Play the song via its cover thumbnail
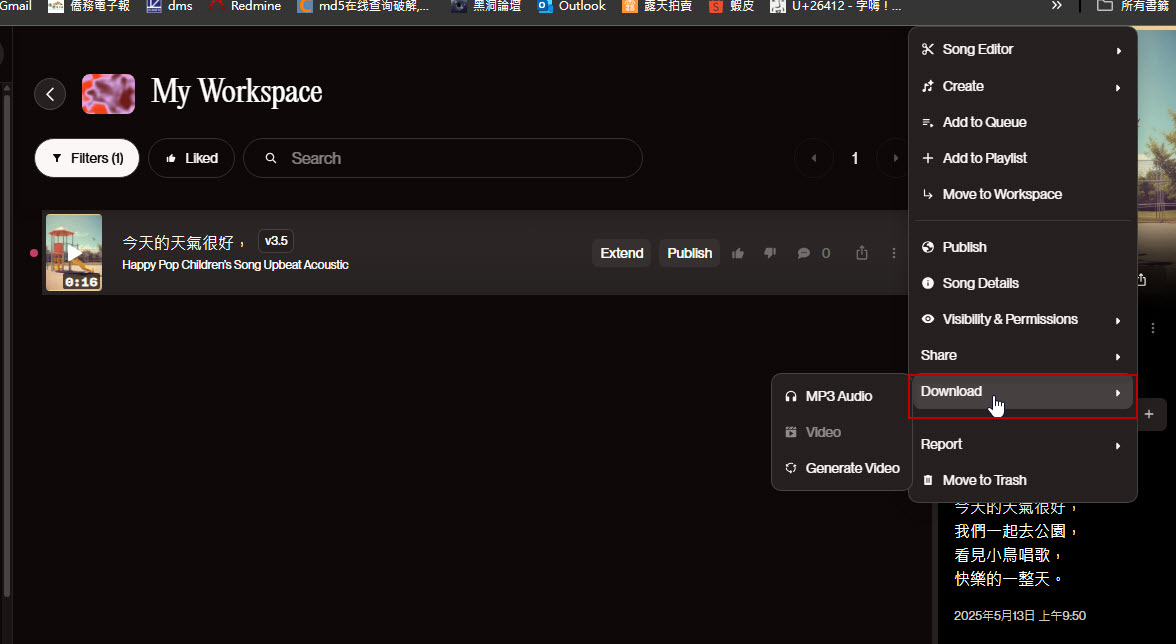This screenshot has height=644, width=1176. pyautogui.click(x=74, y=252)
